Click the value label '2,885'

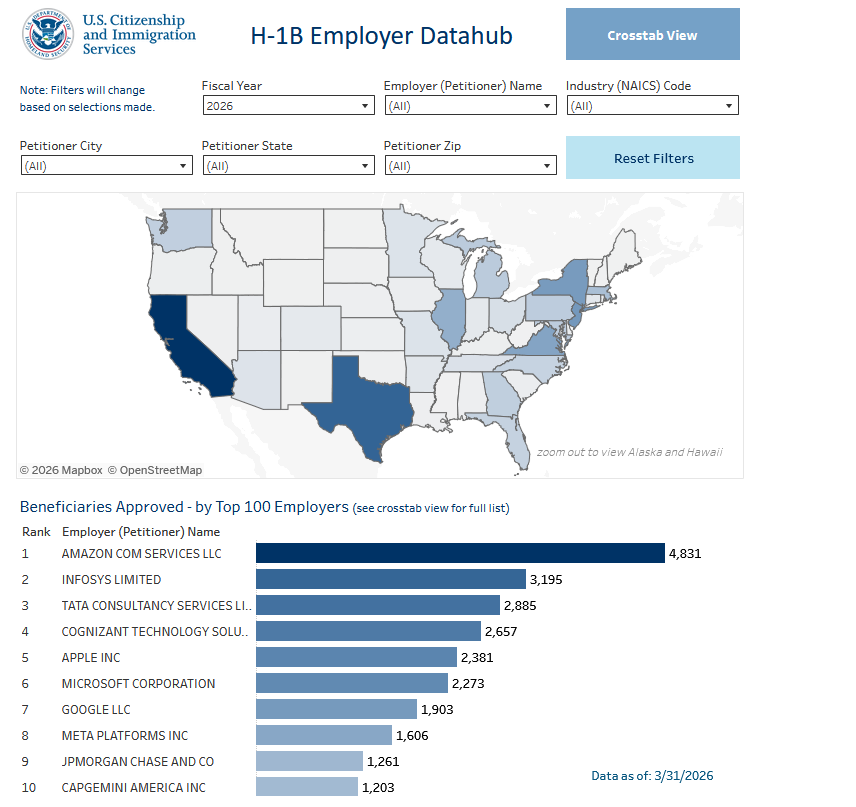coord(520,606)
